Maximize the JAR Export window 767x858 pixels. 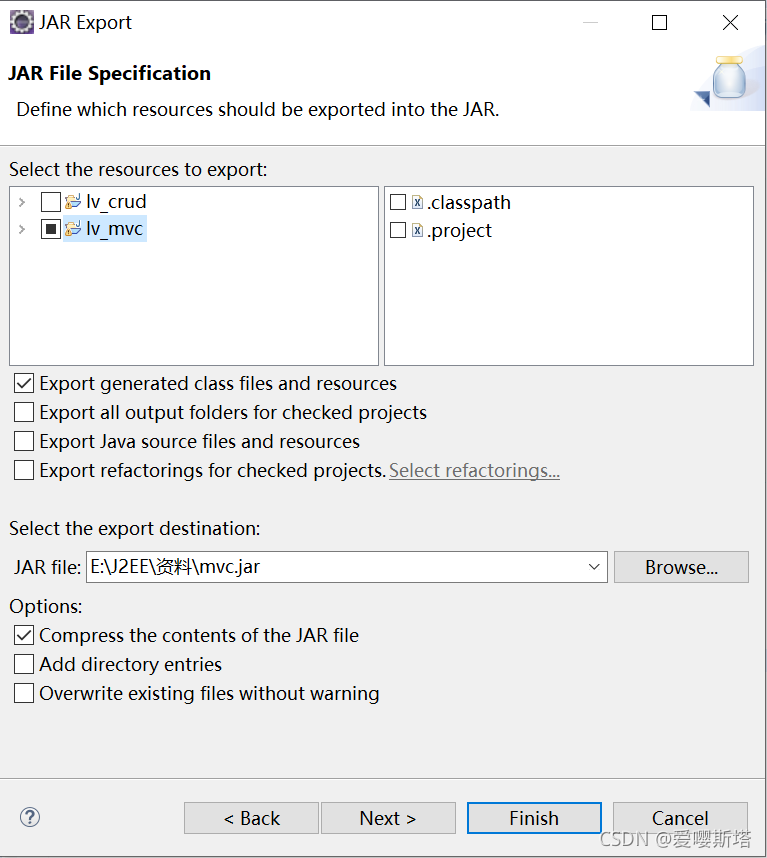[x=659, y=22]
